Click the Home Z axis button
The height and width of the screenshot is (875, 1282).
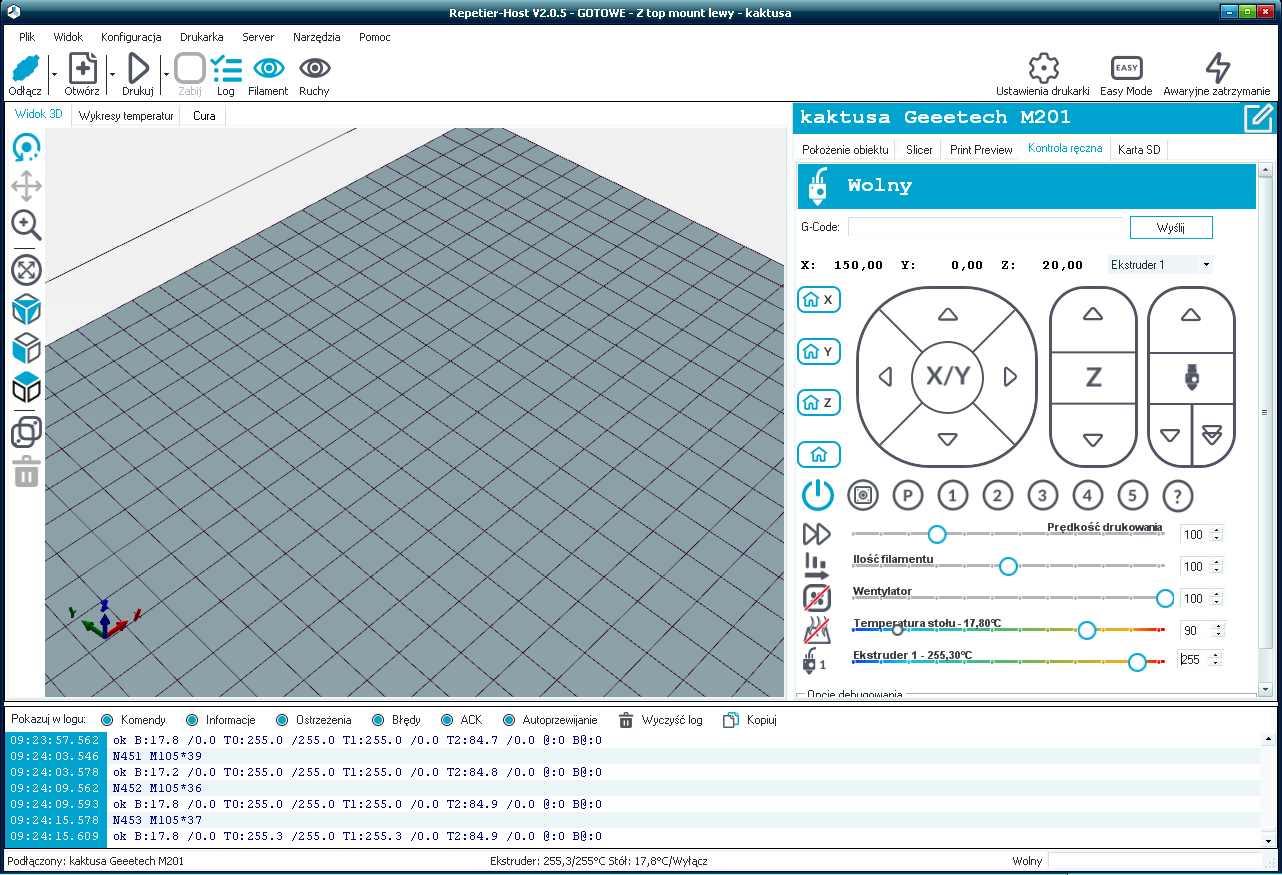(819, 402)
